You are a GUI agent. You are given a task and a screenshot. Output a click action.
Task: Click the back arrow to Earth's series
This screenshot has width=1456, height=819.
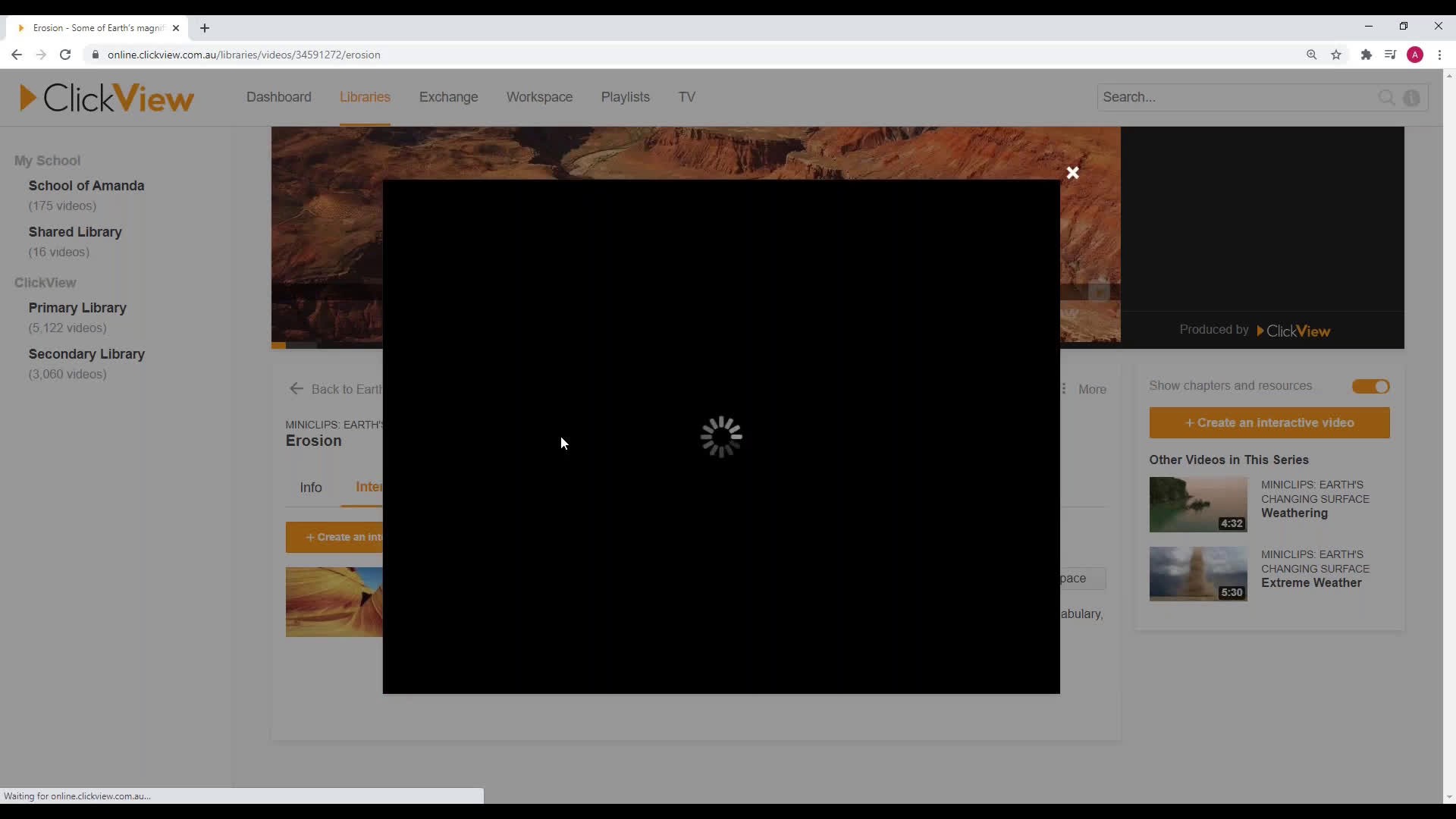click(x=297, y=388)
